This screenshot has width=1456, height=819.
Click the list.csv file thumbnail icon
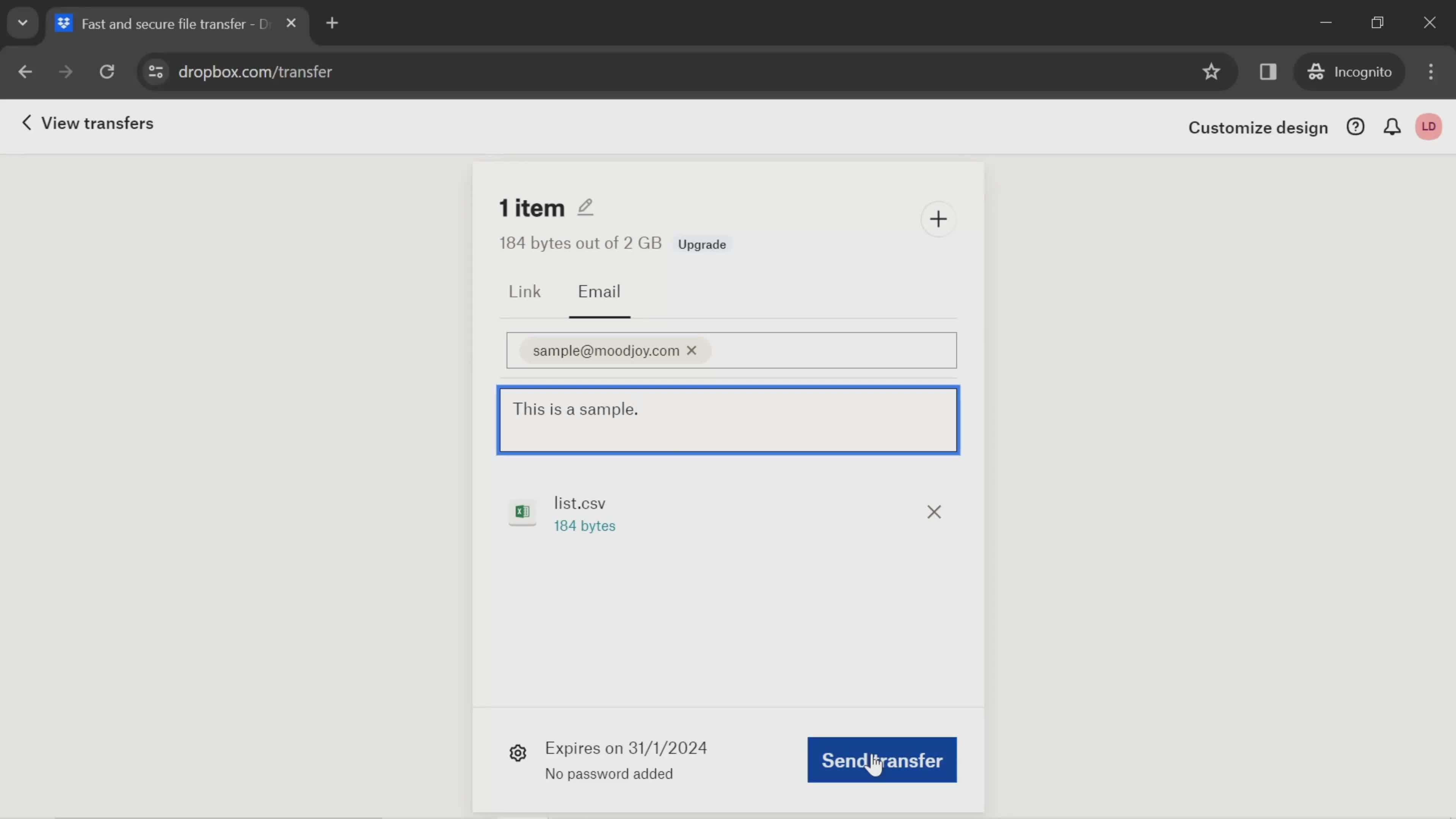point(523,512)
